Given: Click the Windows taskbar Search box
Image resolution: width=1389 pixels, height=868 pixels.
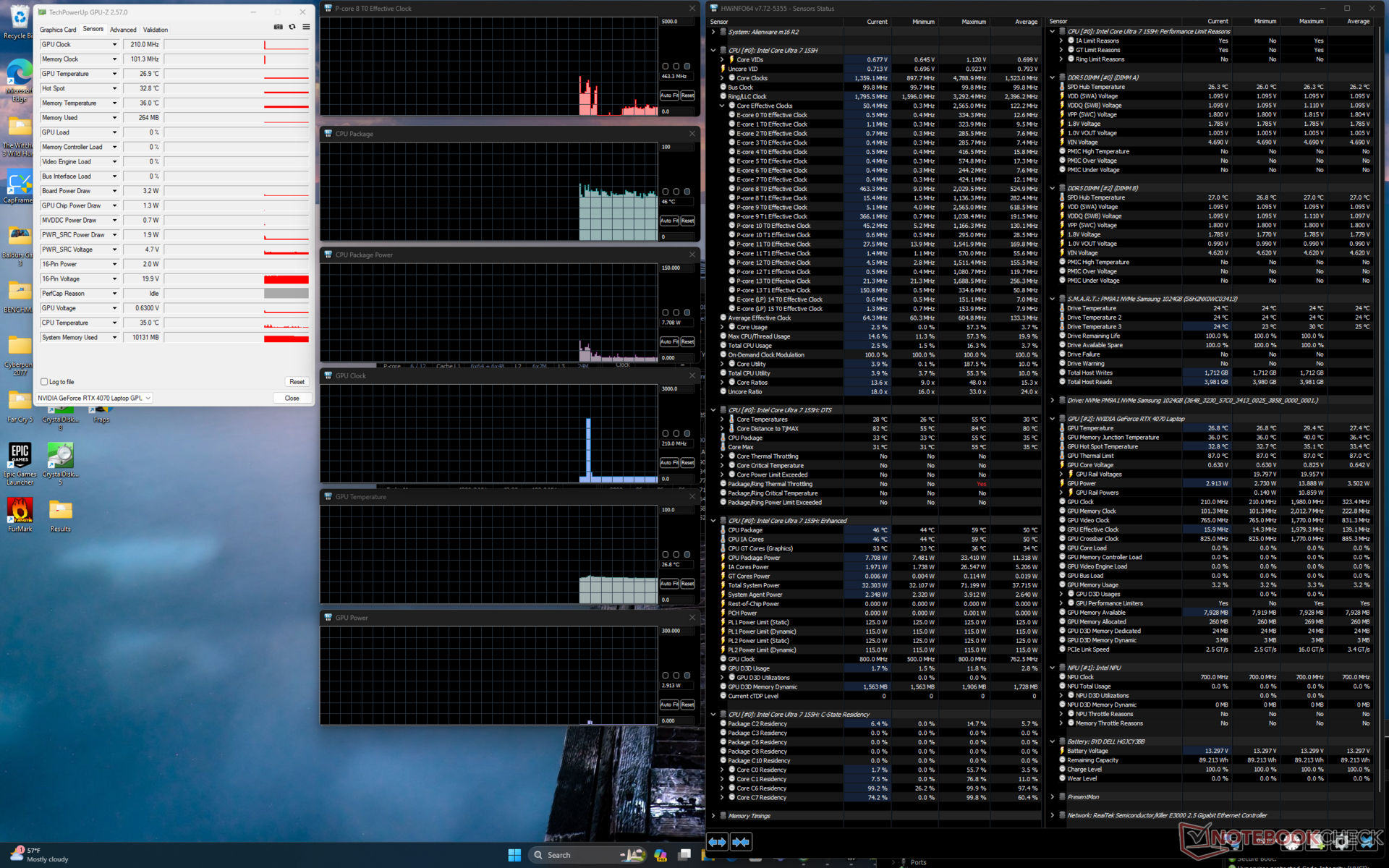Looking at the screenshot, I should (586, 855).
